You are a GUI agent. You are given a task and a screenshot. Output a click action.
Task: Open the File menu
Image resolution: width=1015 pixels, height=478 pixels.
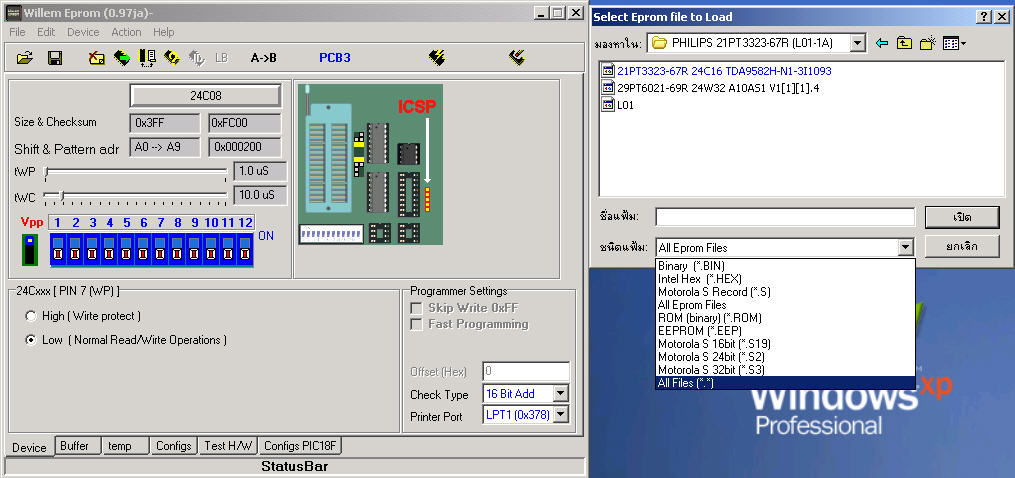(17, 32)
